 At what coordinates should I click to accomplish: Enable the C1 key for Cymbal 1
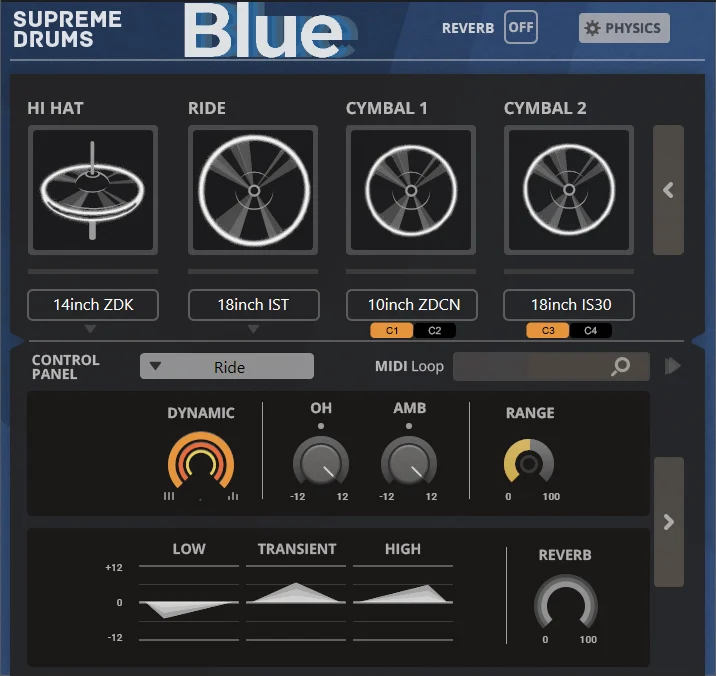[391, 331]
